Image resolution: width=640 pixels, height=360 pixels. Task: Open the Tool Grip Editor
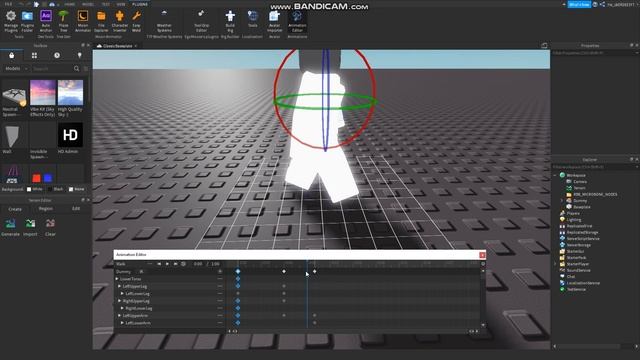(x=201, y=21)
